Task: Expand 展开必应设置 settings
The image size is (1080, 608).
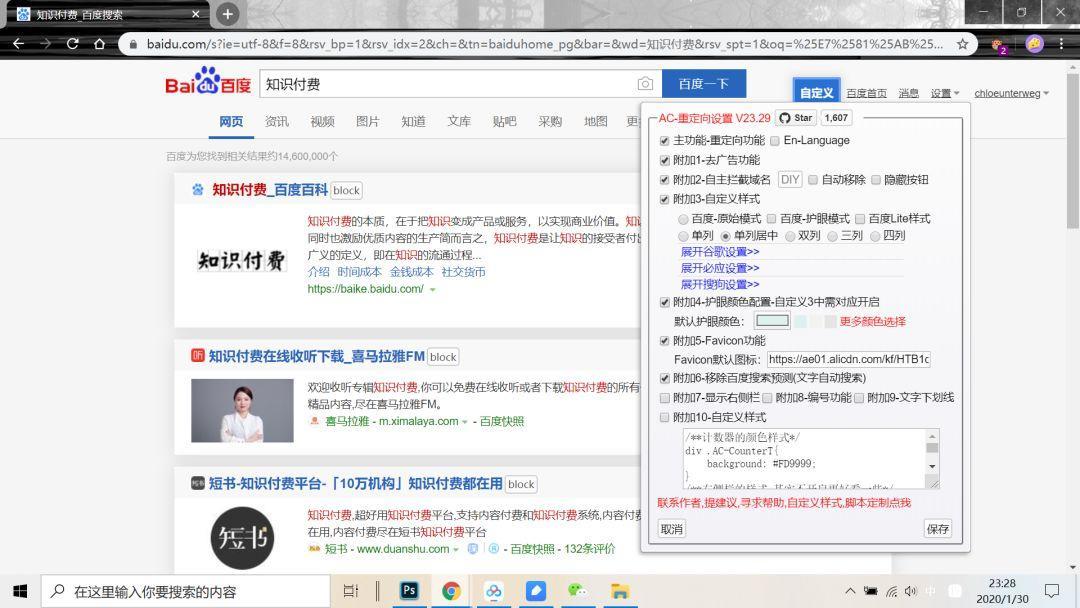Action: coord(719,268)
